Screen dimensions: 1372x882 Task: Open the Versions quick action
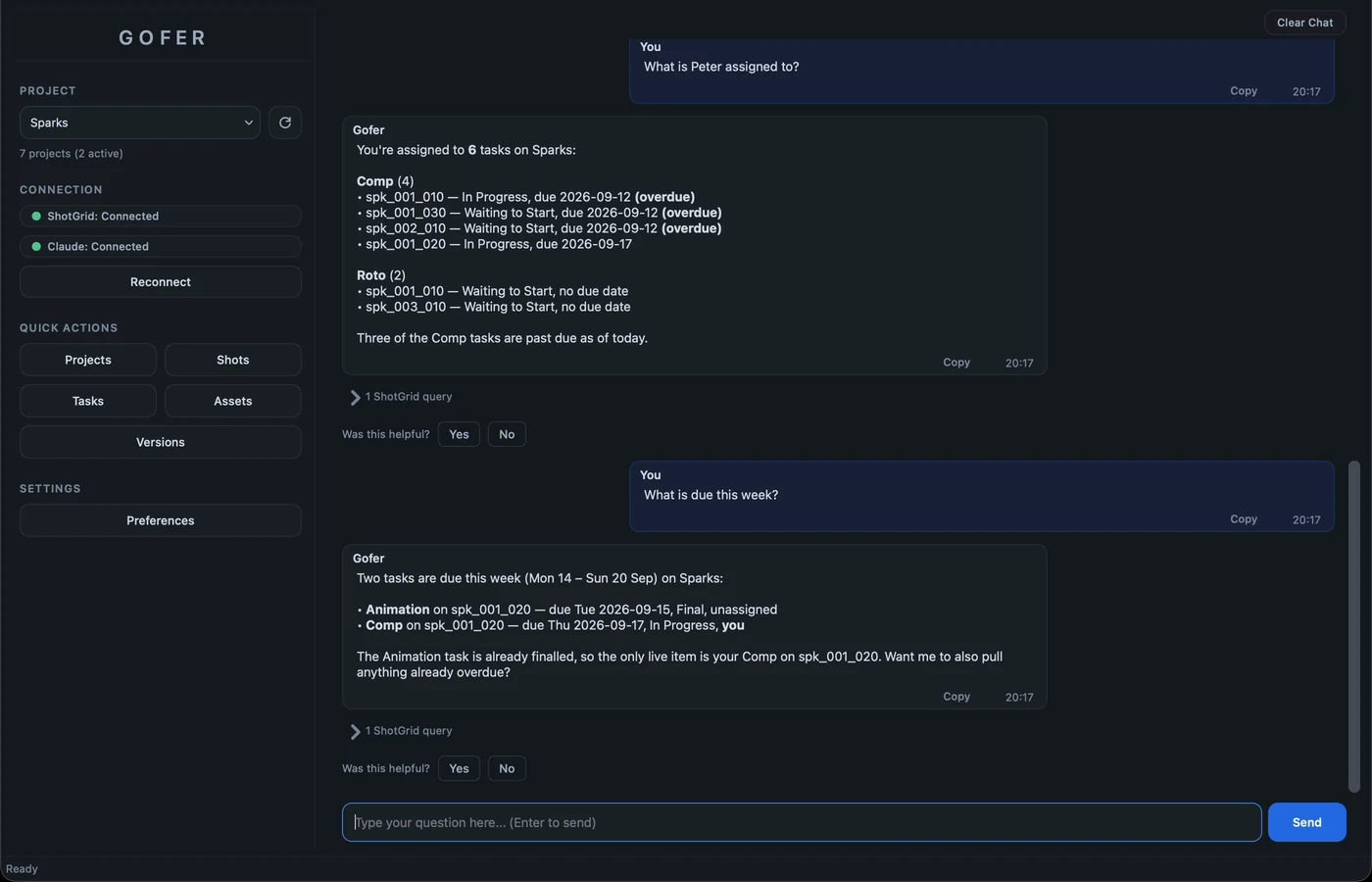click(161, 442)
